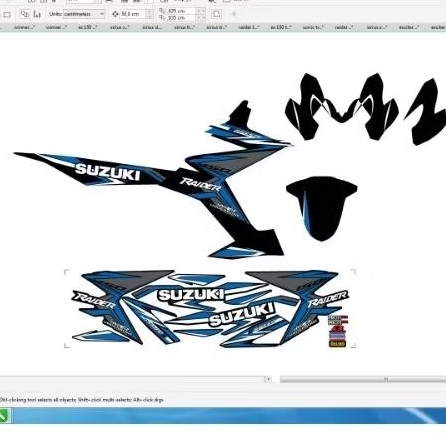Switch to the sirius d document tab
The image size is (446, 446).
152,27
